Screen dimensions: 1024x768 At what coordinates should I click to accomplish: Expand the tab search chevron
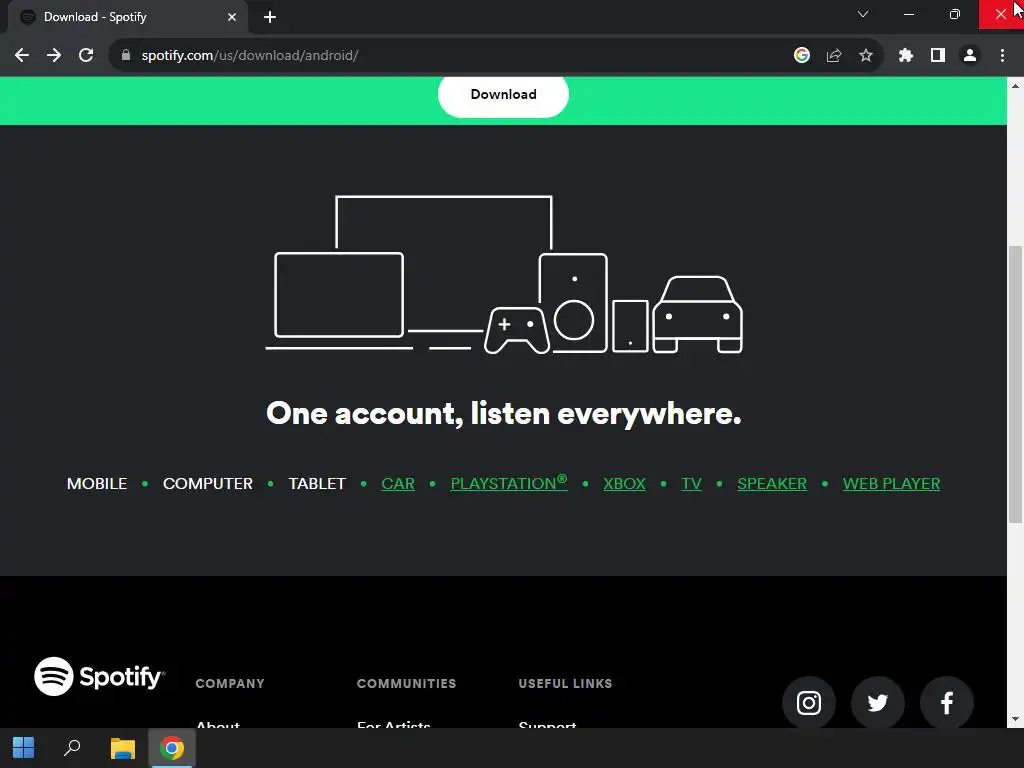(x=863, y=14)
